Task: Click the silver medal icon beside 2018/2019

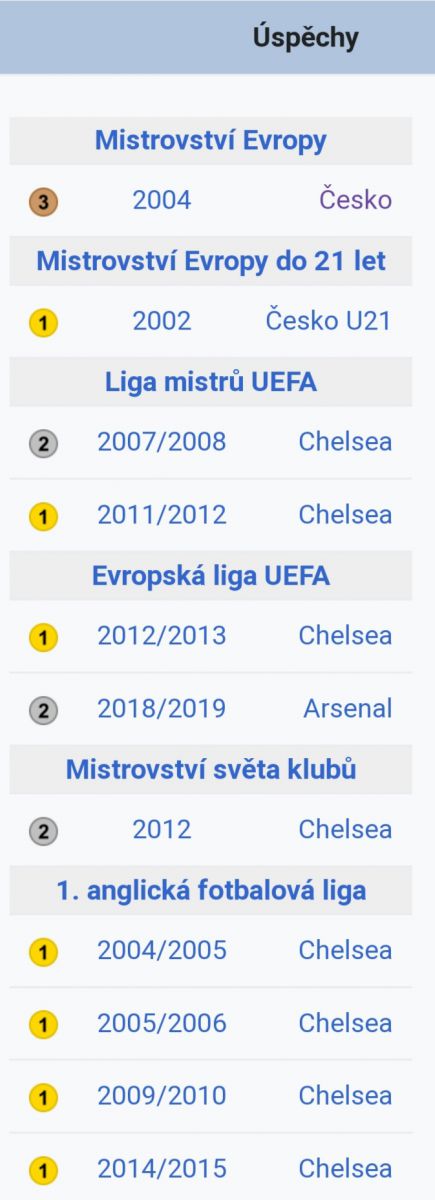Action: (x=43, y=710)
